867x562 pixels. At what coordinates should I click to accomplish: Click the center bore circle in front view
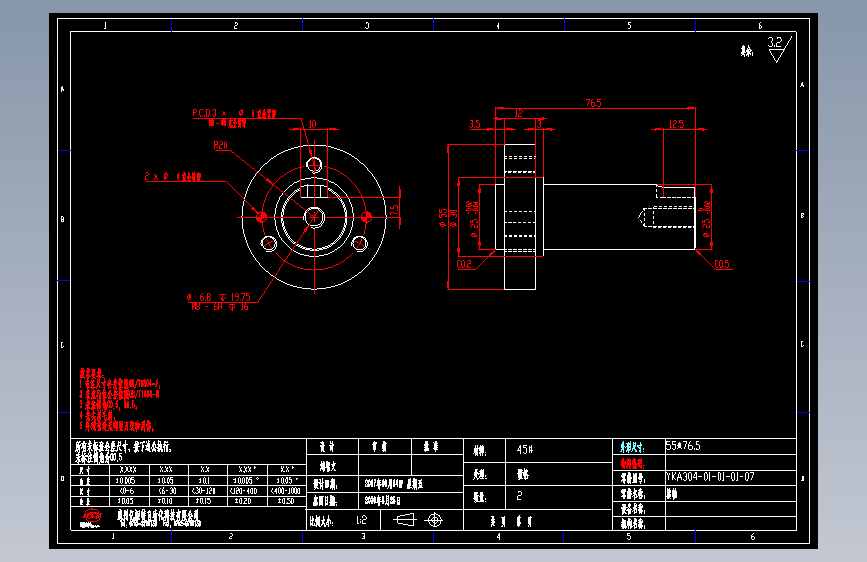pyautogui.click(x=314, y=217)
